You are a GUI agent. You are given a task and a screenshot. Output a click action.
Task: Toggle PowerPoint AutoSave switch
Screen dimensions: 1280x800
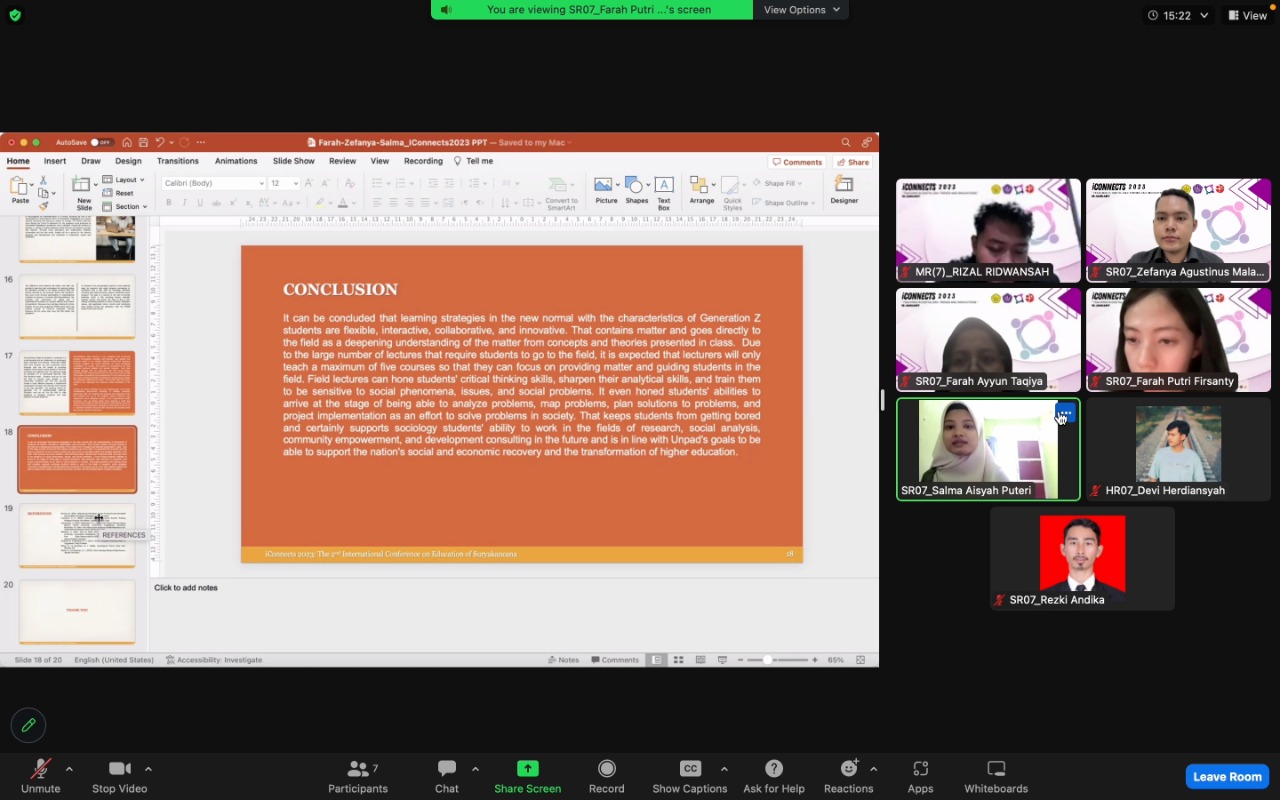(x=100, y=142)
